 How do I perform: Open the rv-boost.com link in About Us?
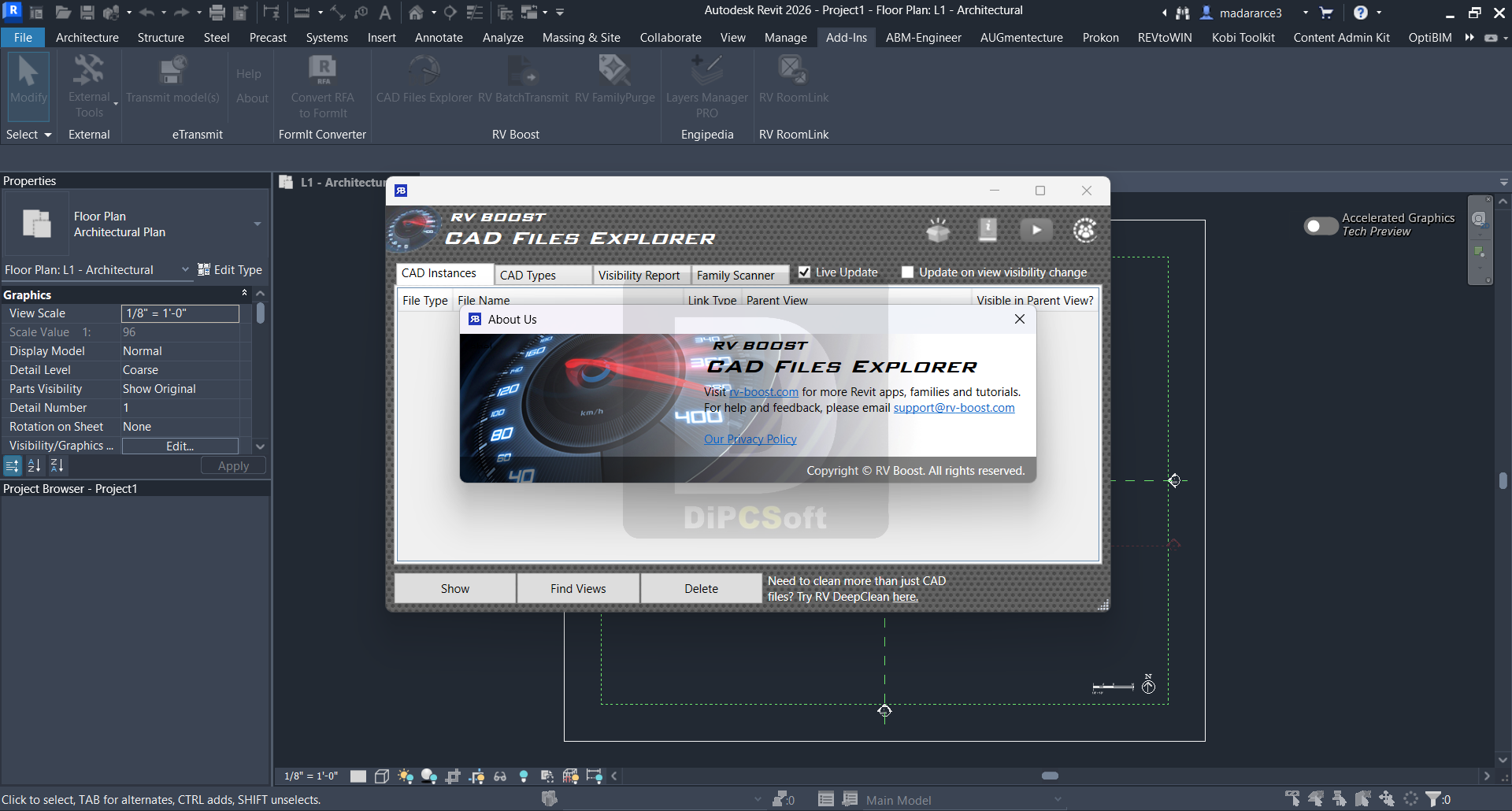[764, 392]
